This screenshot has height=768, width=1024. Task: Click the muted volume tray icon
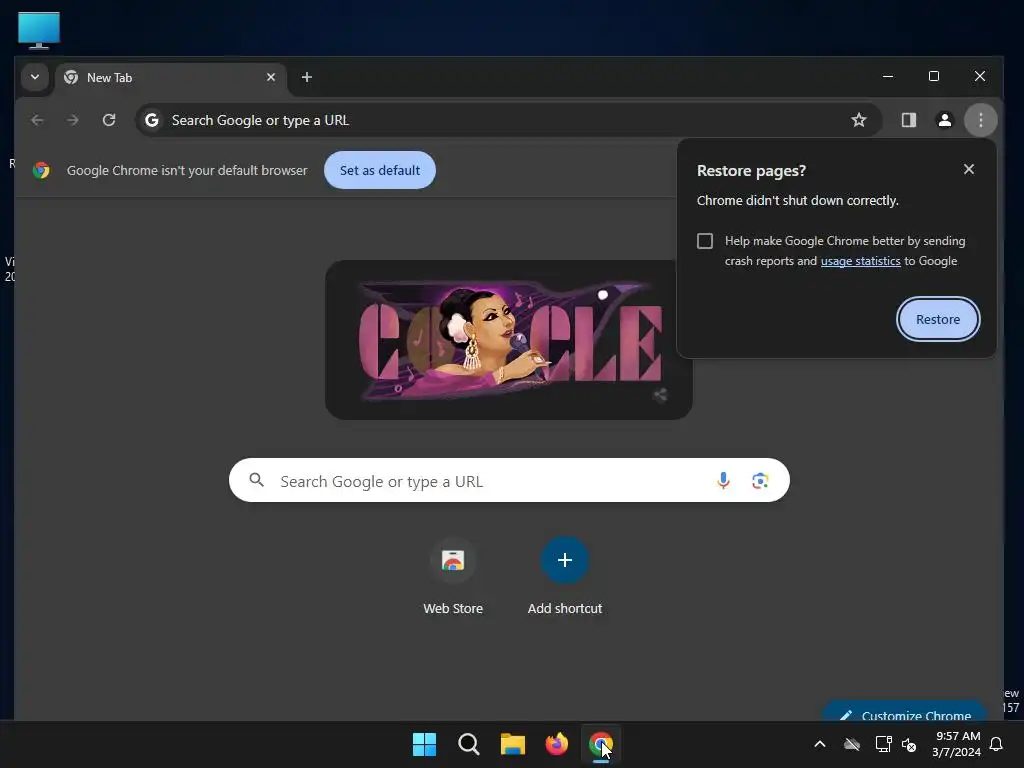click(x=909, y=744)
